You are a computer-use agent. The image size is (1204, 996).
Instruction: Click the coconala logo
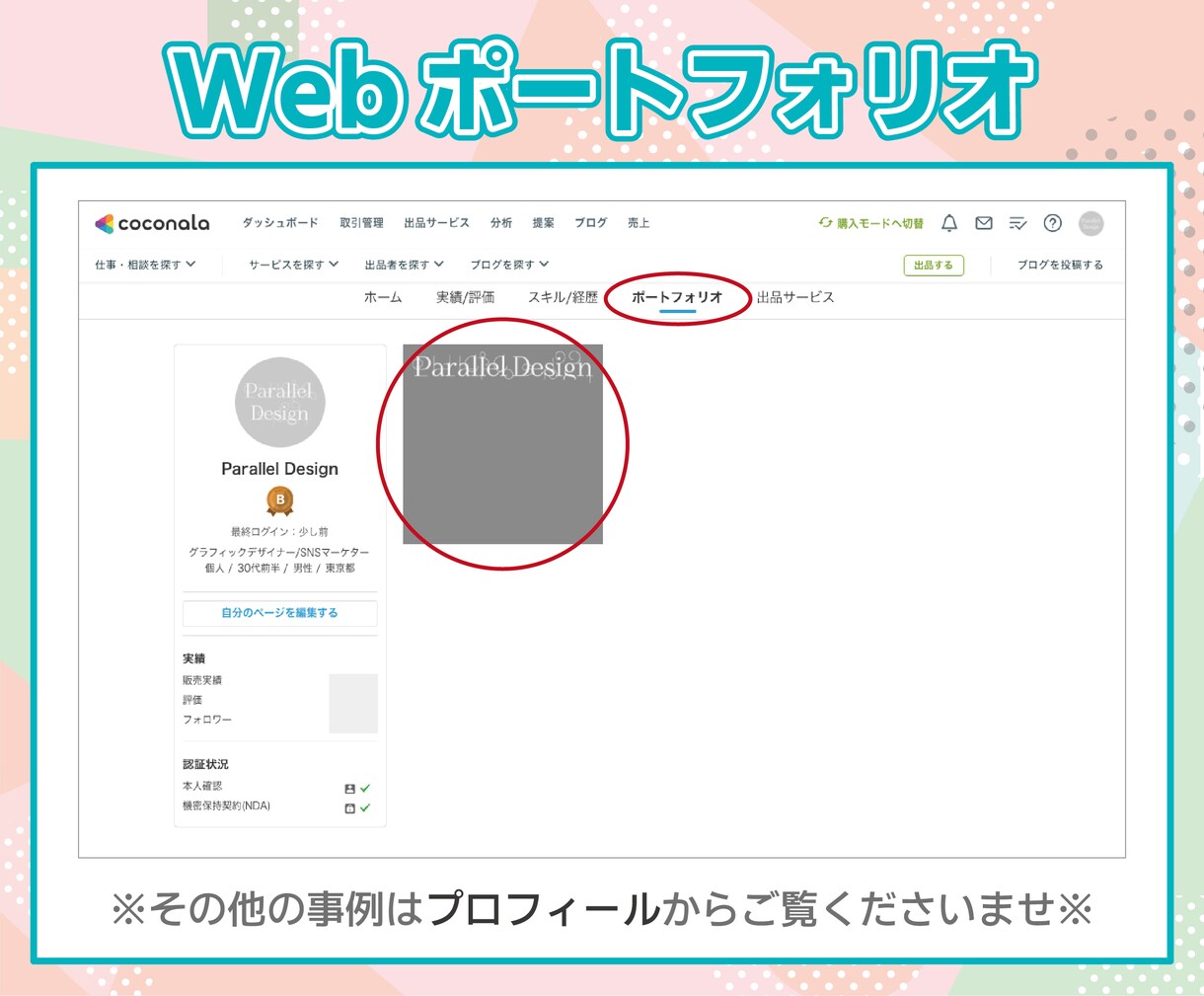tap(152, 223)
